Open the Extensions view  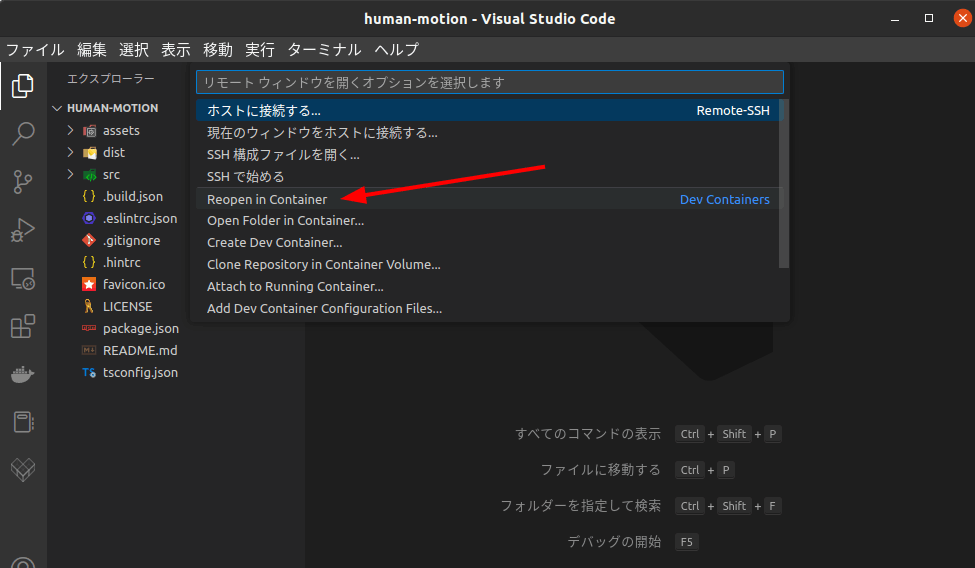tap(23, 326)
